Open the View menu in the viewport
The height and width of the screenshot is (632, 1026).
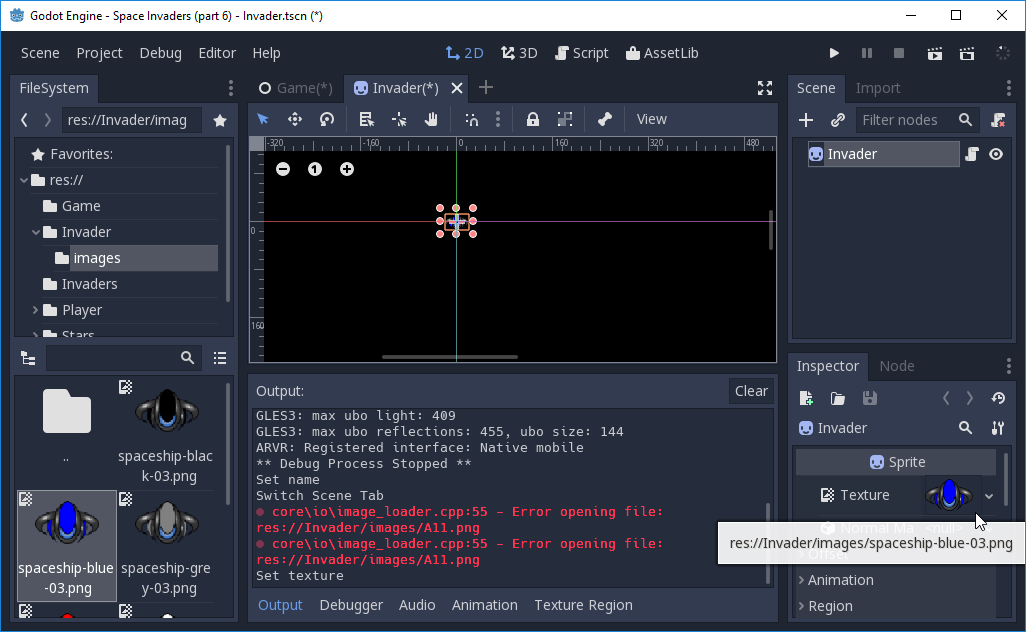tap(651, 119)
